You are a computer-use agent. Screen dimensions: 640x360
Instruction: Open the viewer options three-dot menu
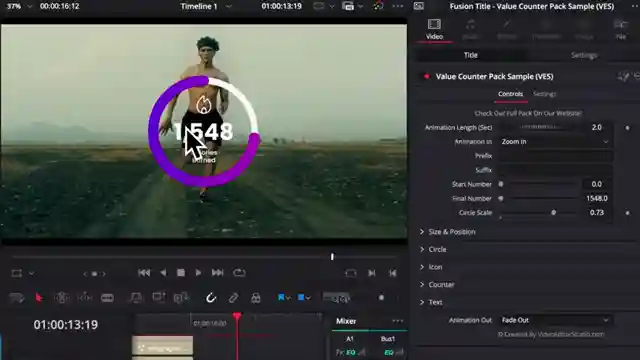click(x=398, y=6)
